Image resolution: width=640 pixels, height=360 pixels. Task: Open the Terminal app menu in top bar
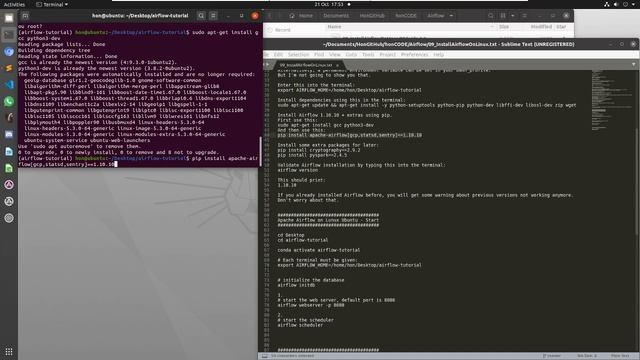[52, 4]
